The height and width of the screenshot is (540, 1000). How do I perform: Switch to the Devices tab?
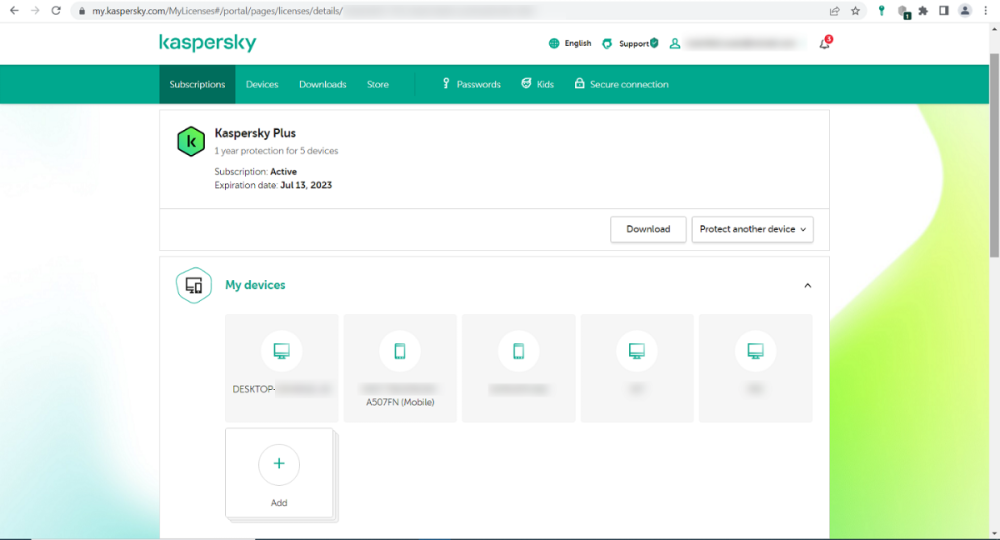262,84
